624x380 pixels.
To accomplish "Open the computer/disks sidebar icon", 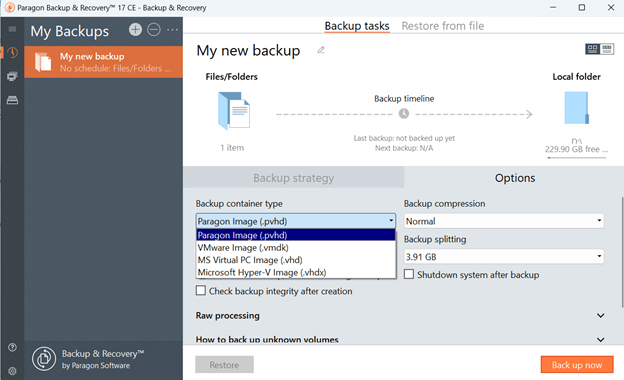I will coord(12,76).
